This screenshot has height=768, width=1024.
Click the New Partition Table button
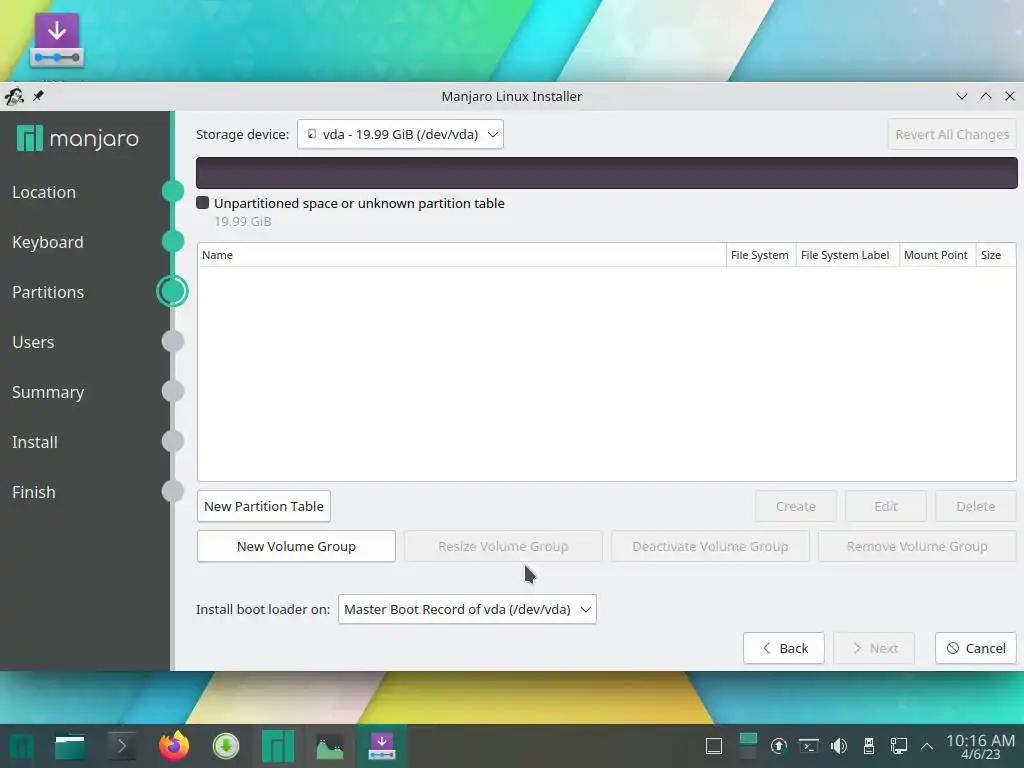[x=264, y=506]
